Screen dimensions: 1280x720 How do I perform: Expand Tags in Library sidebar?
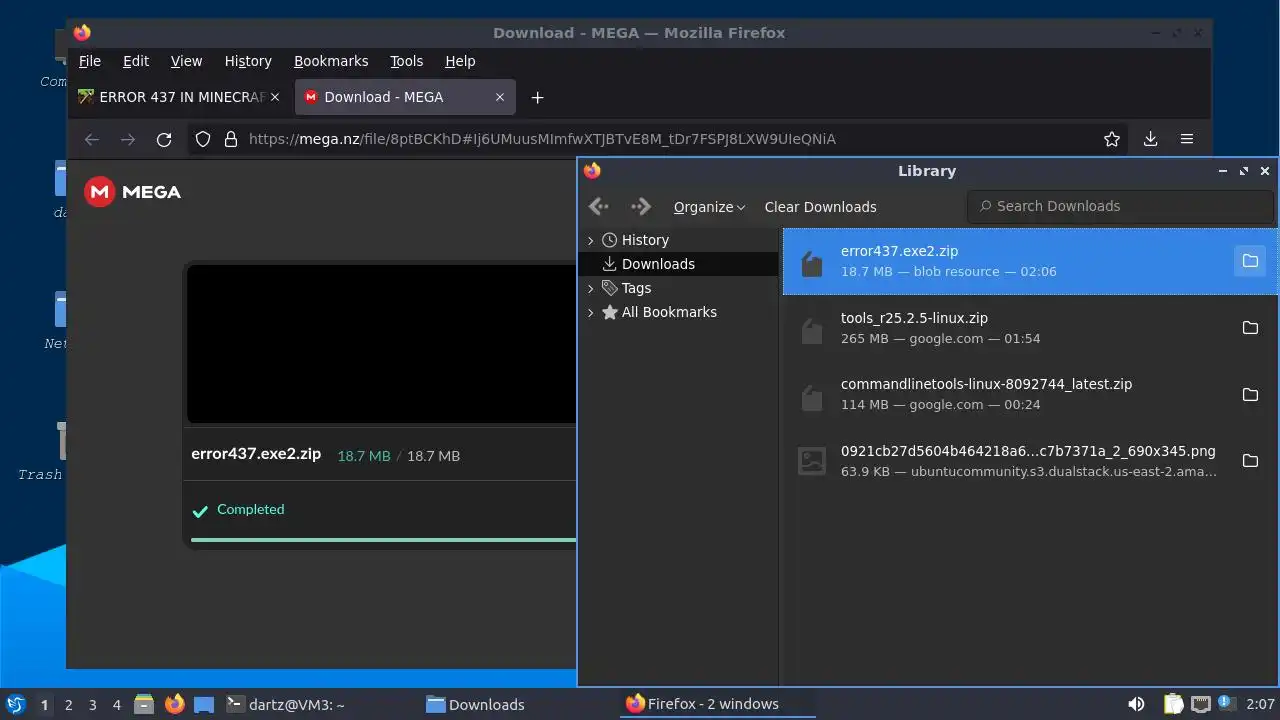click(x=590, y=288)
